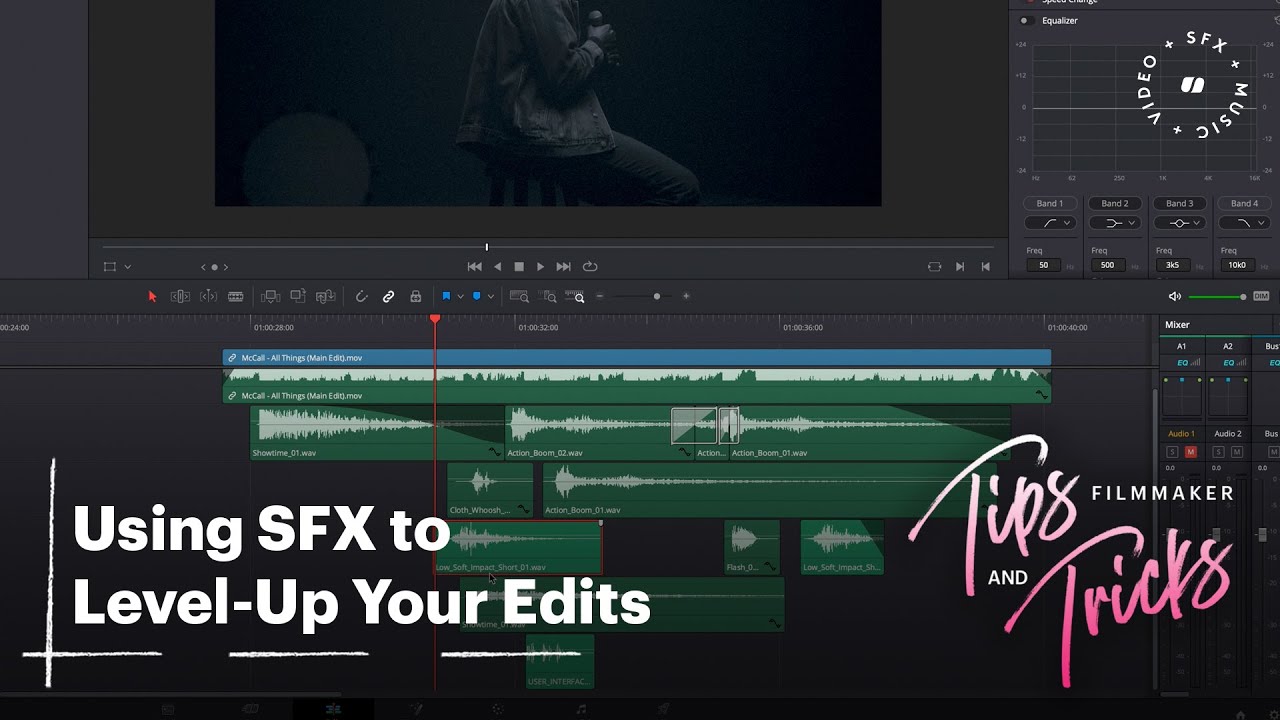Image resolution: width=1280 pixels, height=720 pixels.
Task: Activate the Dynamic Trim mode tool
Action: 208,296
